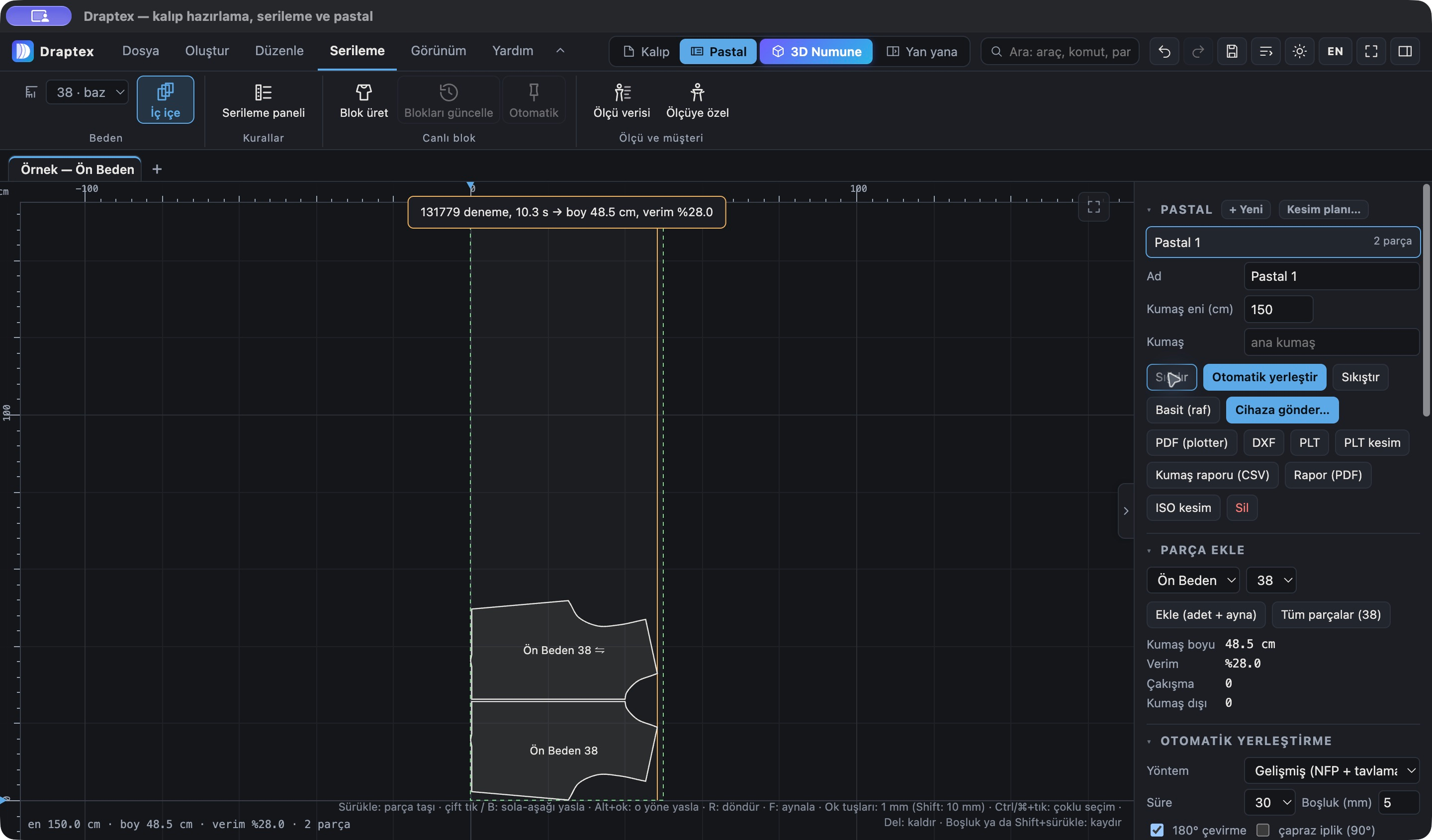Open the 38 size dropdown in Parça Ekle
Image resolution: width=1432 pixels, height=840 pixels.
click(1272, 580)
